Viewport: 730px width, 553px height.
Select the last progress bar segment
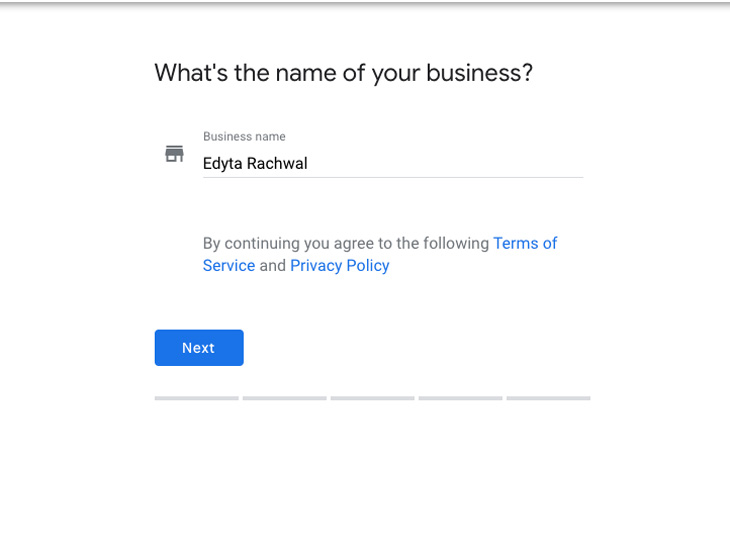point(548,398)
